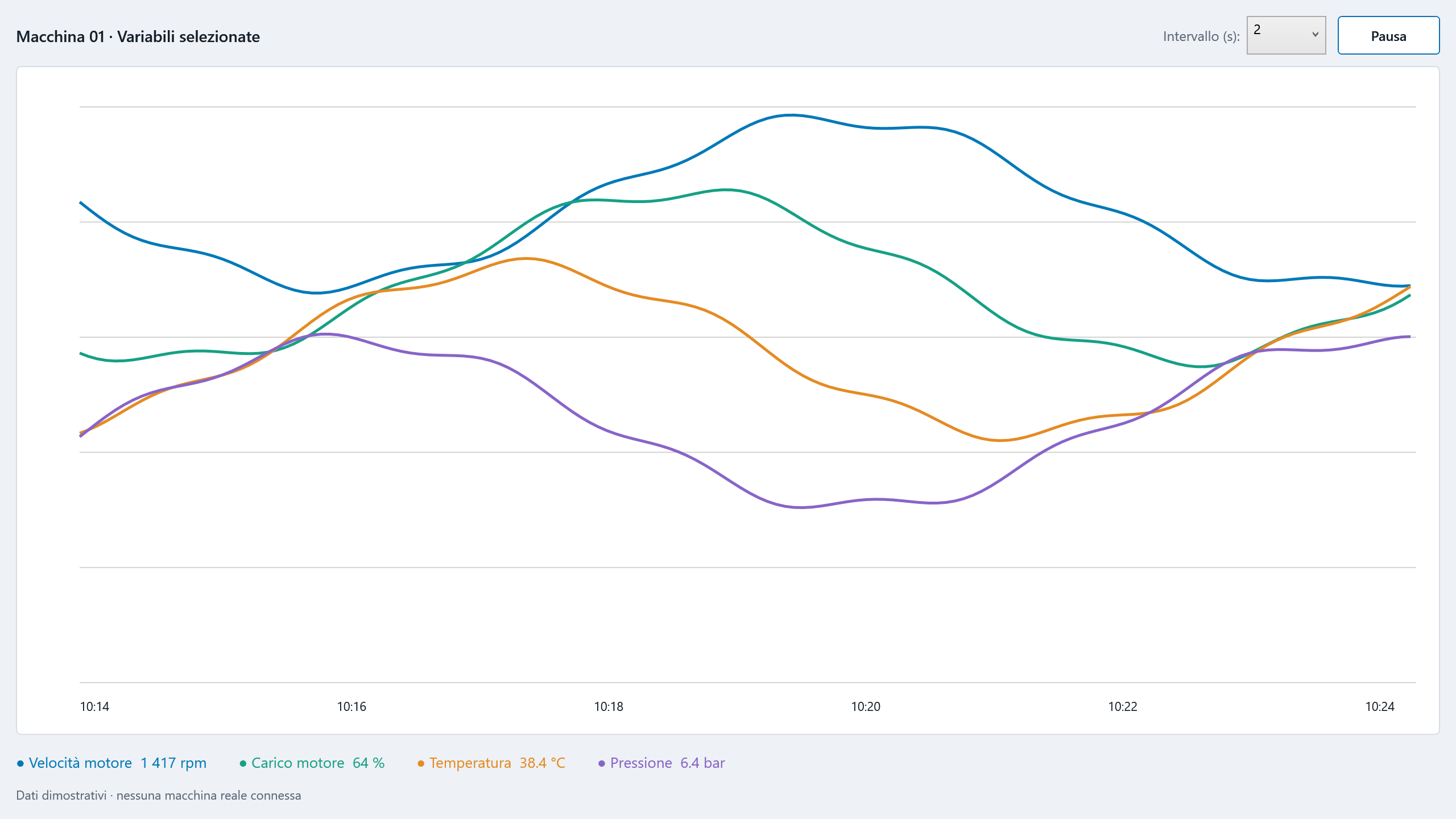Click the Temperatura legend entry
The height and width of the screenshot is (819, 1456).
pyautogui.click(x=491, y=763)
